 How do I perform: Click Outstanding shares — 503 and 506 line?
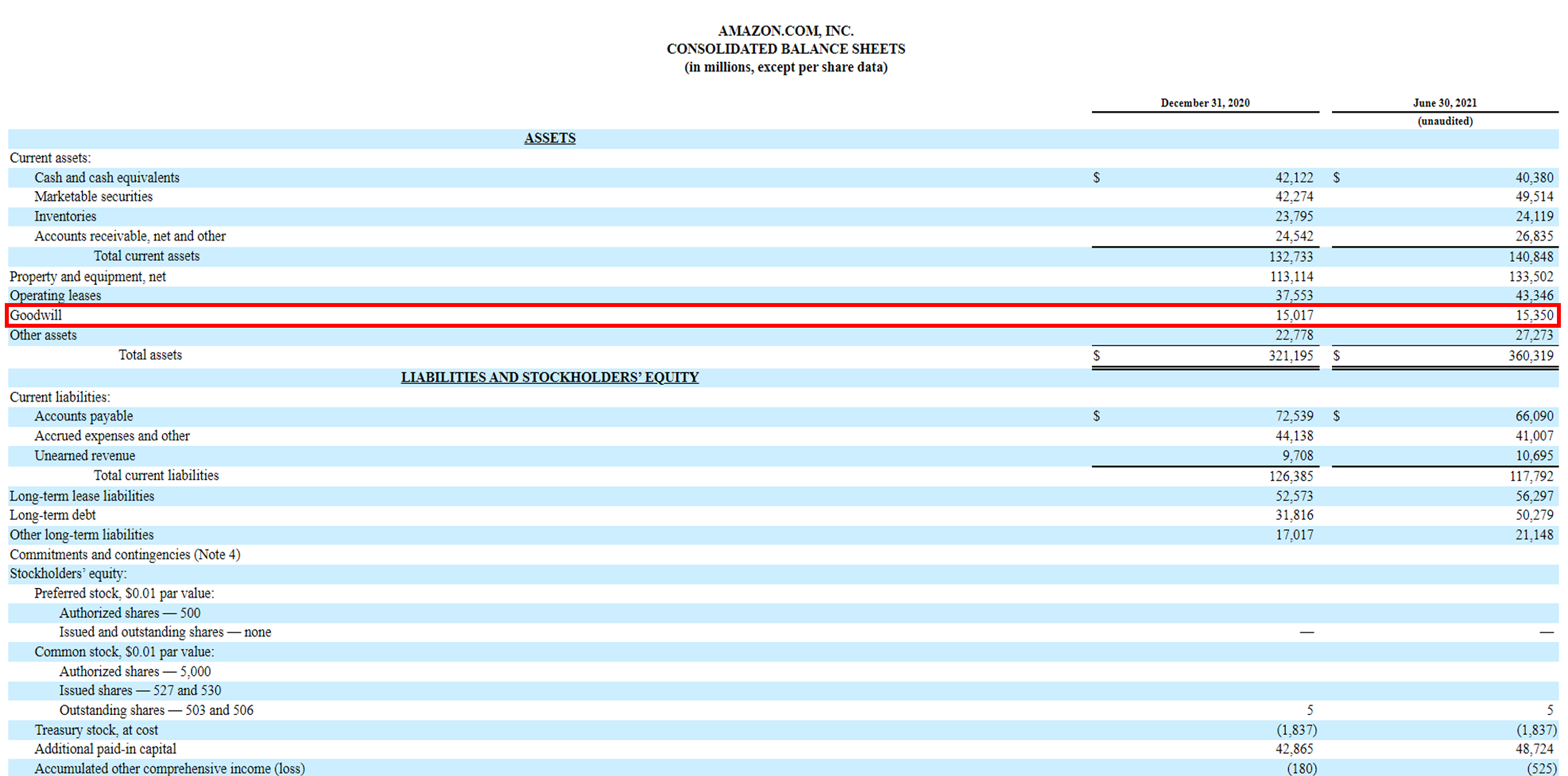156,710
